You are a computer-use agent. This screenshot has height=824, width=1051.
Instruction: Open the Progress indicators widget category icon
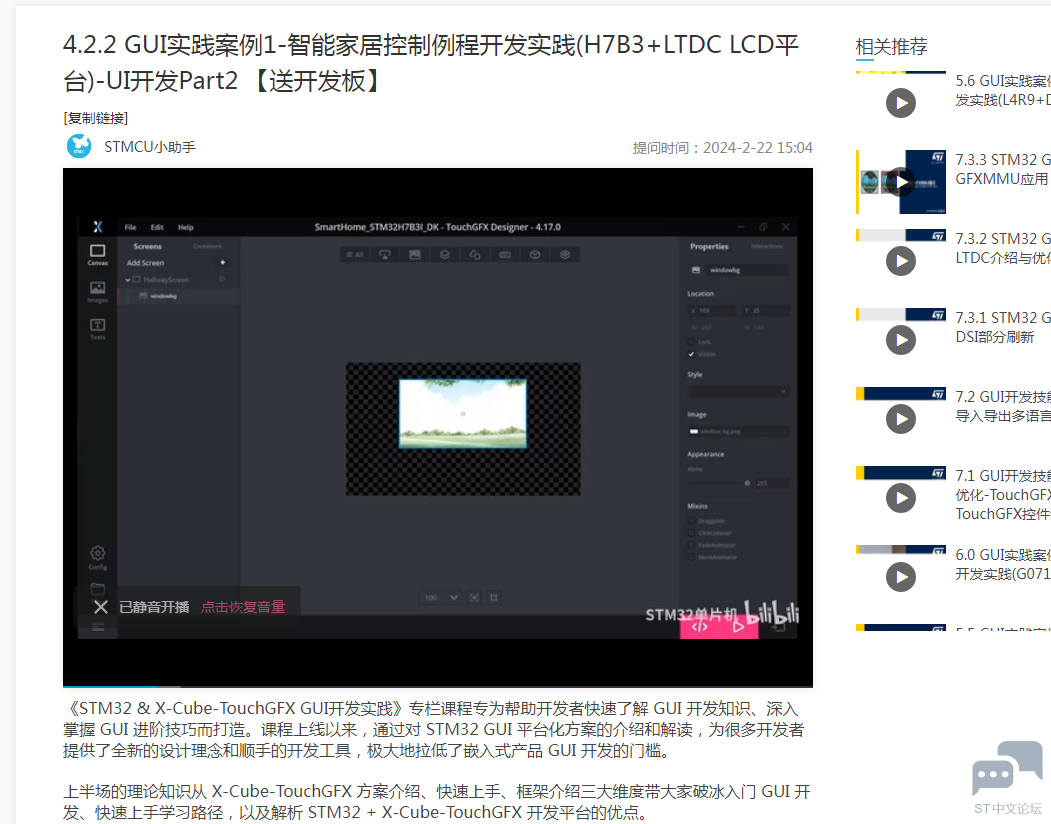coord(505,255)
